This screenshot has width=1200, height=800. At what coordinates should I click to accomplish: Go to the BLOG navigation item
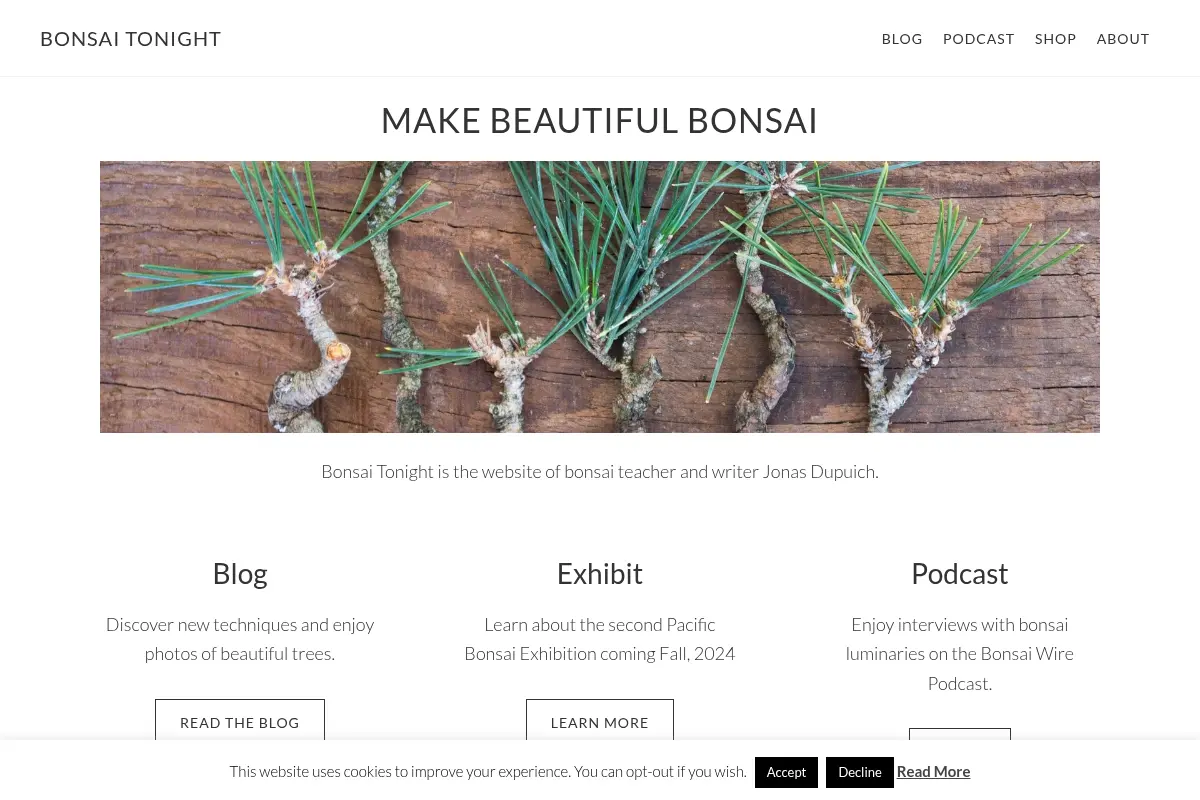[x=902, y=39]
